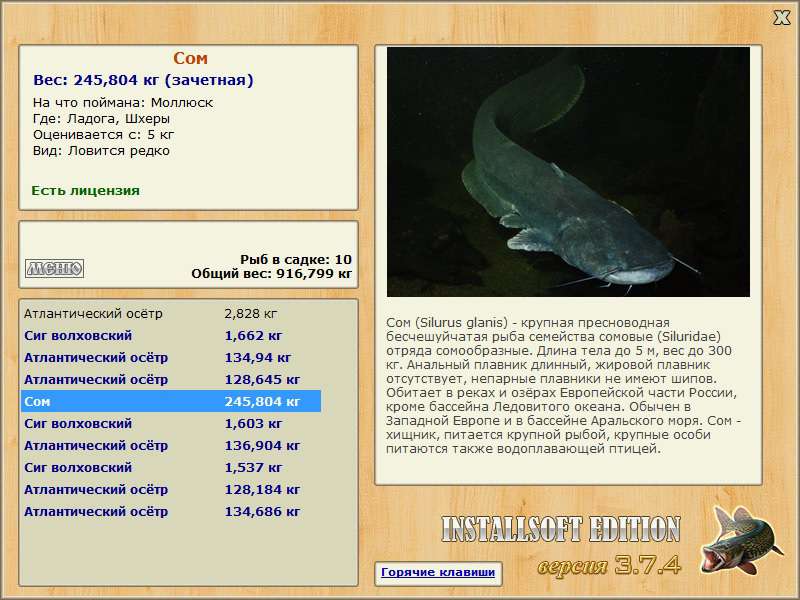Open the Горячие клавиши link

pos(438,572)
